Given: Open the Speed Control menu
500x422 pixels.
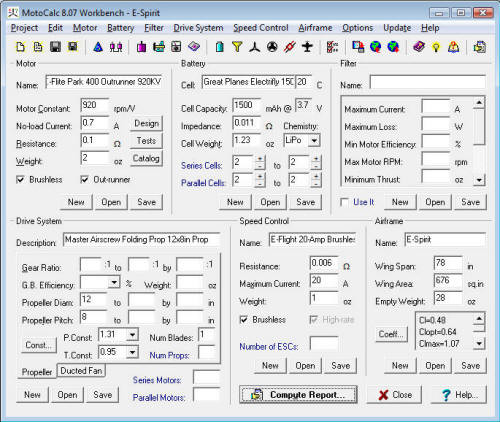Looking at the screenshot, I should 261,28.
